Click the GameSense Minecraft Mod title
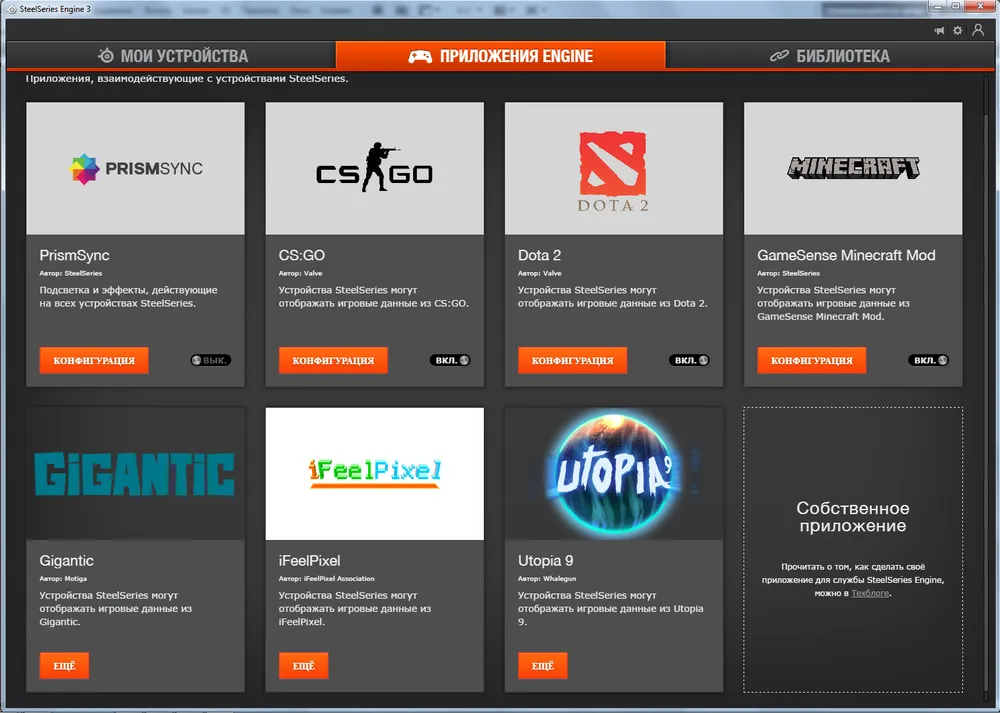Screen dimensions: 1000x713 click(x=846, y=255)
